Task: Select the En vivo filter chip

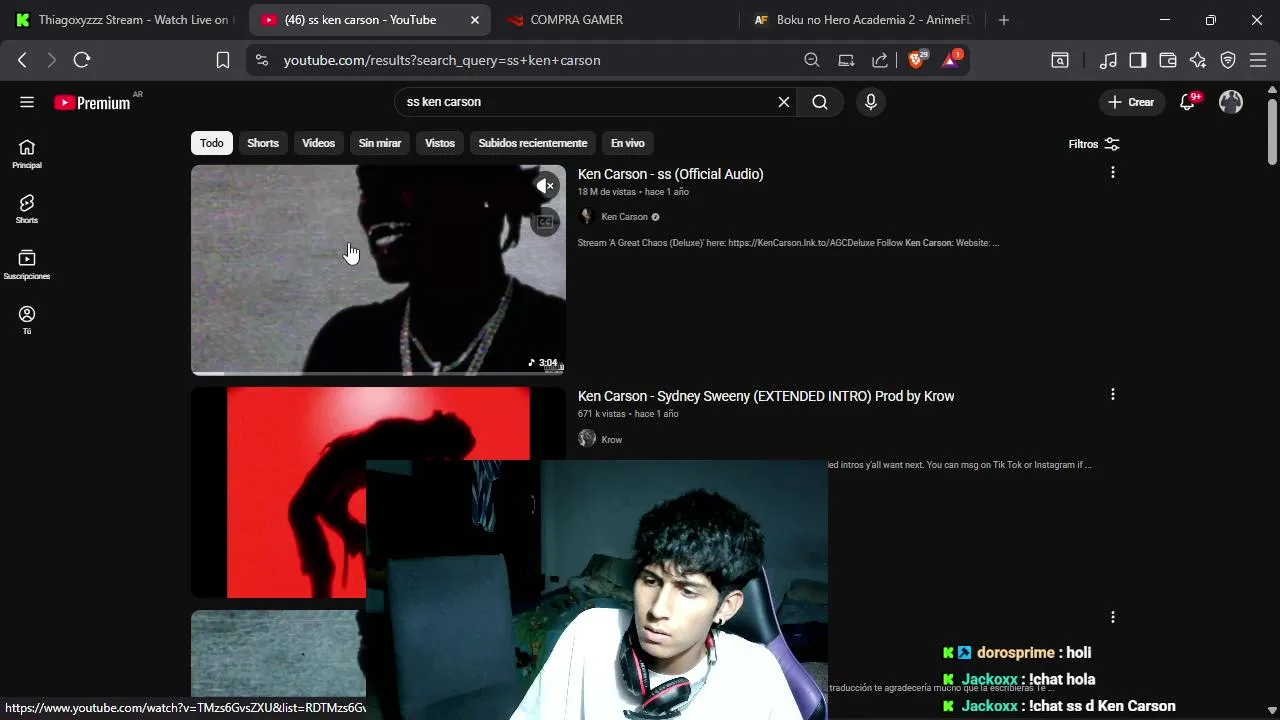Action: [628, 143]
